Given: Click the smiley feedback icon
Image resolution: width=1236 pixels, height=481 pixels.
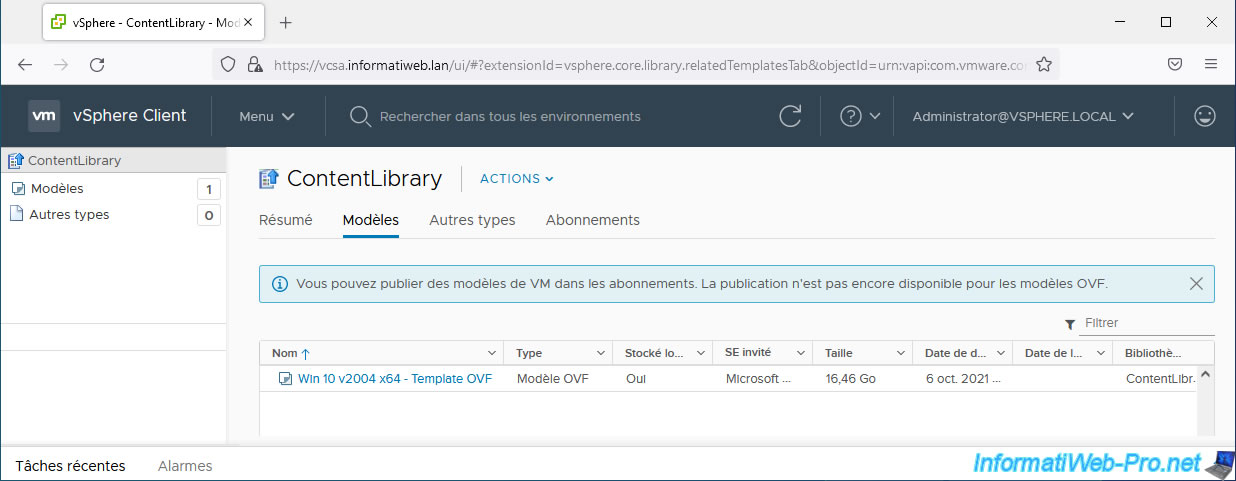Looking at the screenshot, I should click(1204, 116).
